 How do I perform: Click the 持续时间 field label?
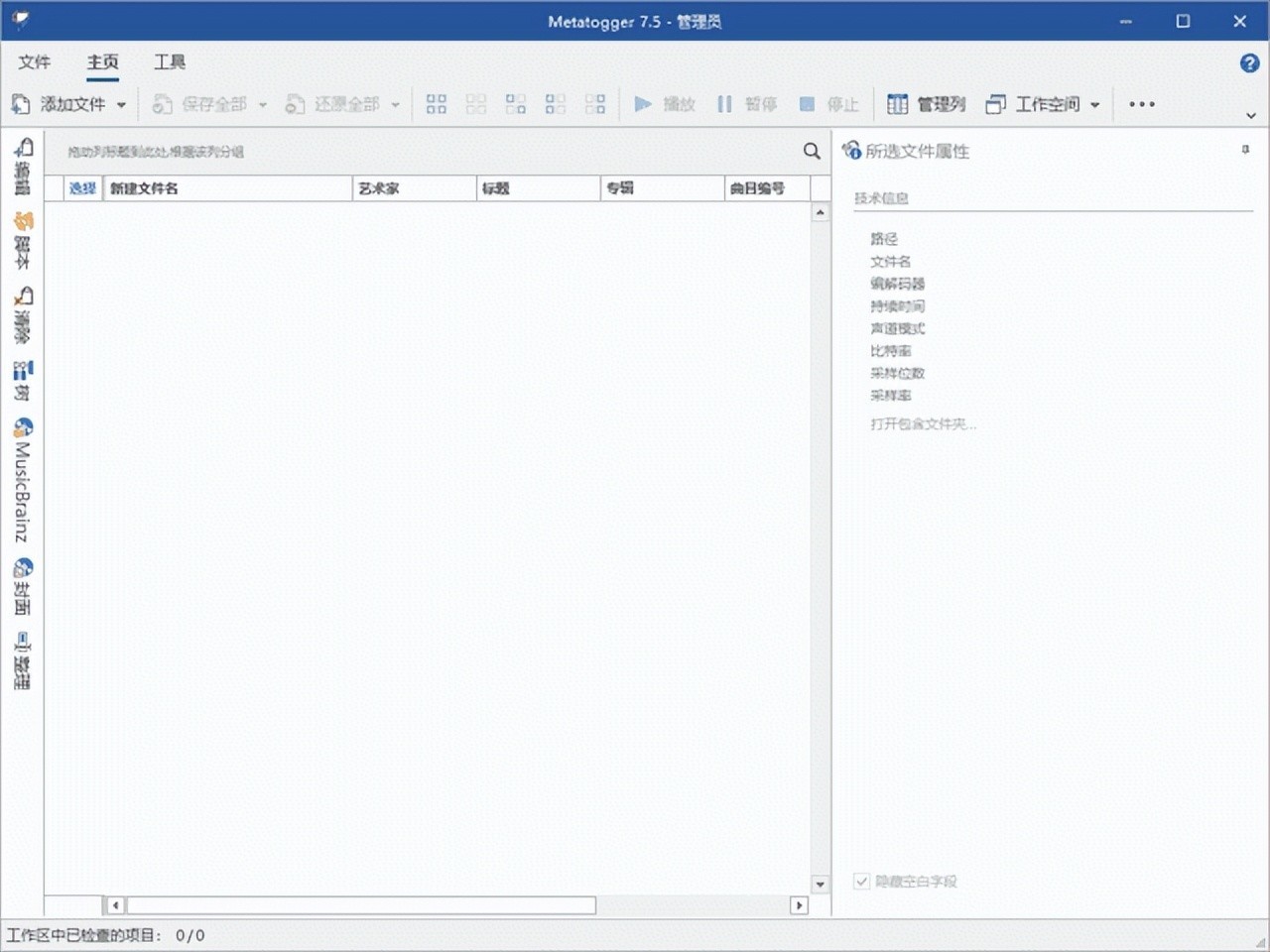(898, 306)
